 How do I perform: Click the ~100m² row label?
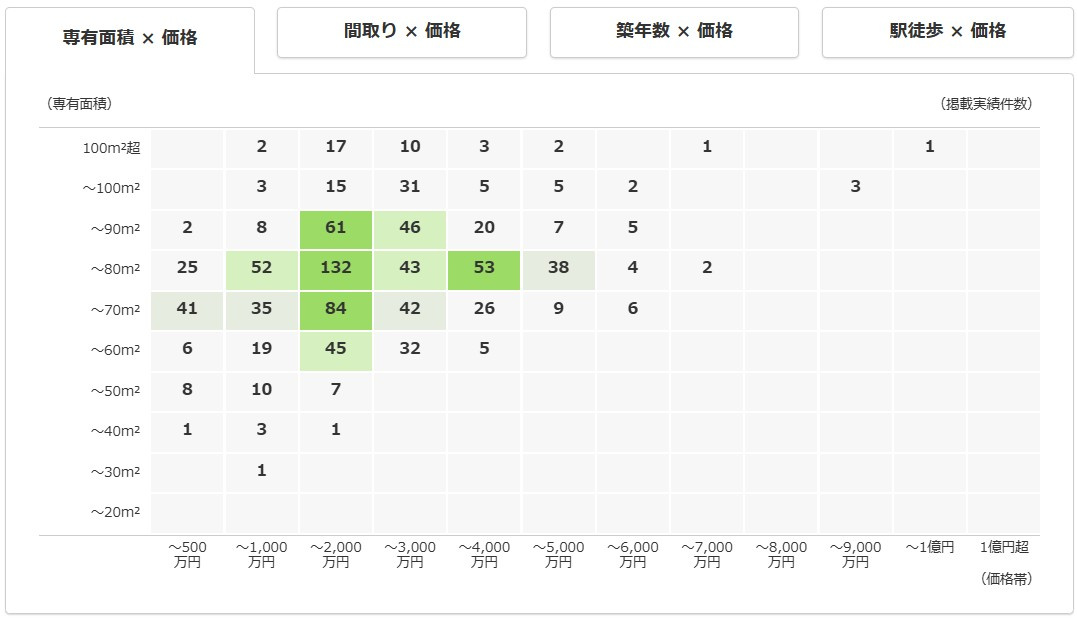click(x=111, y=188)
